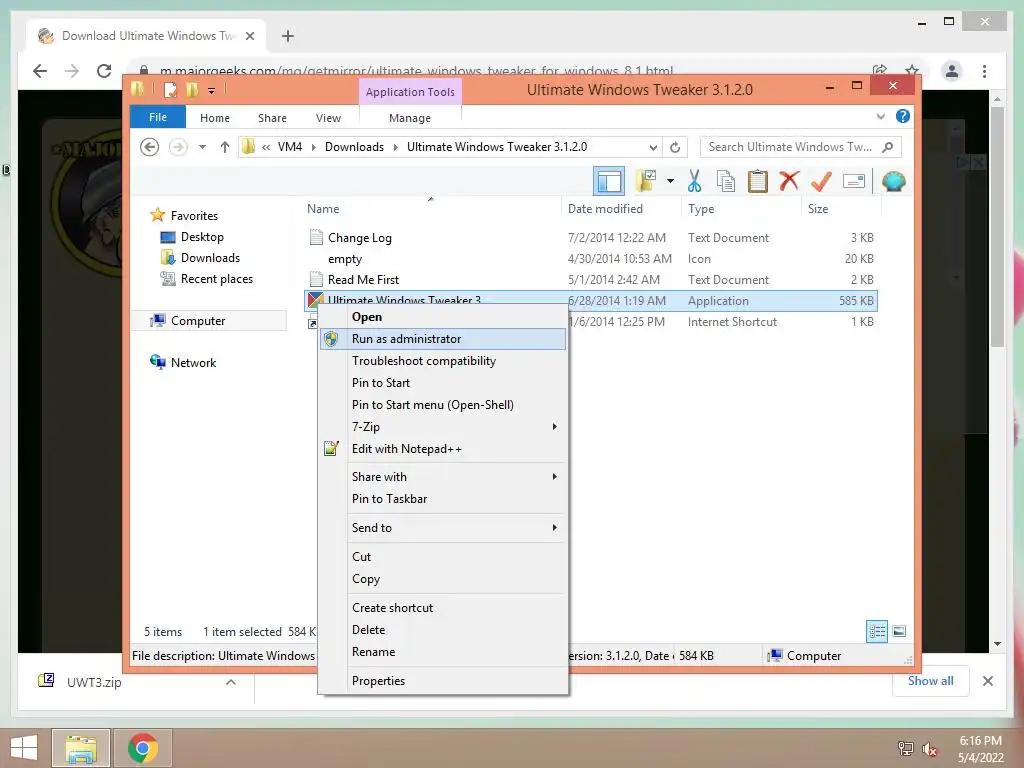Viewport: 1024px width, 768px height.
Task: Click the Explorer refresh button
Action: [x=675, y=147]
